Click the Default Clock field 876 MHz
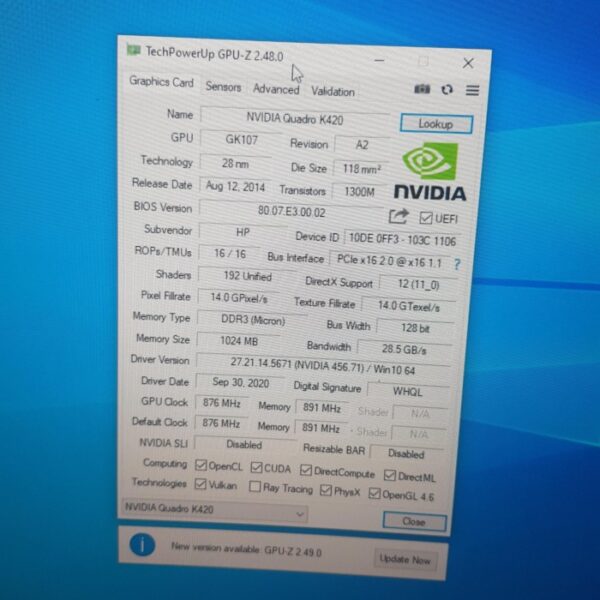Viewport: 600px width, 600px height. tap(221, 423)
